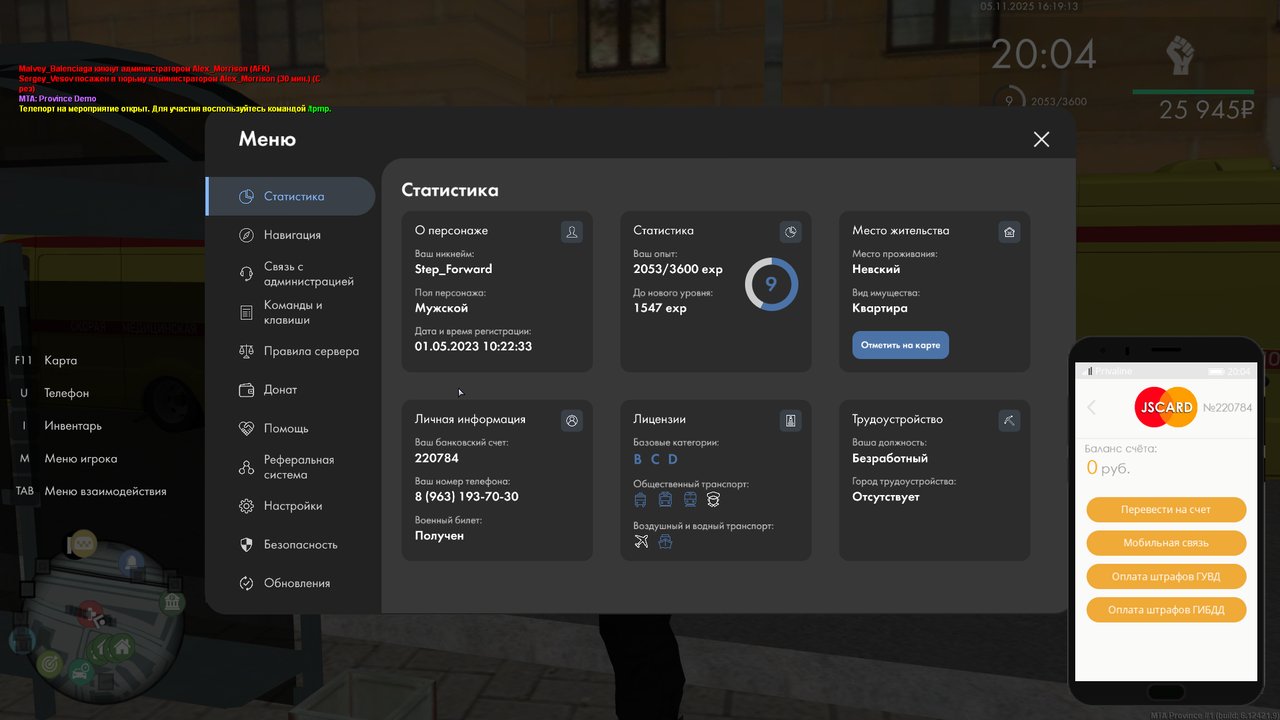Click license category C
This screenshot has height=720, width=1280.
[x=655, y=459]
